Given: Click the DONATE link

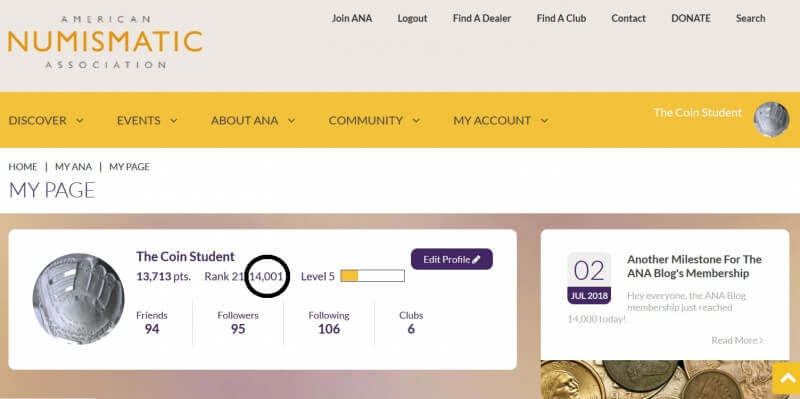Looking at the screenshot, I should (691, 18).
